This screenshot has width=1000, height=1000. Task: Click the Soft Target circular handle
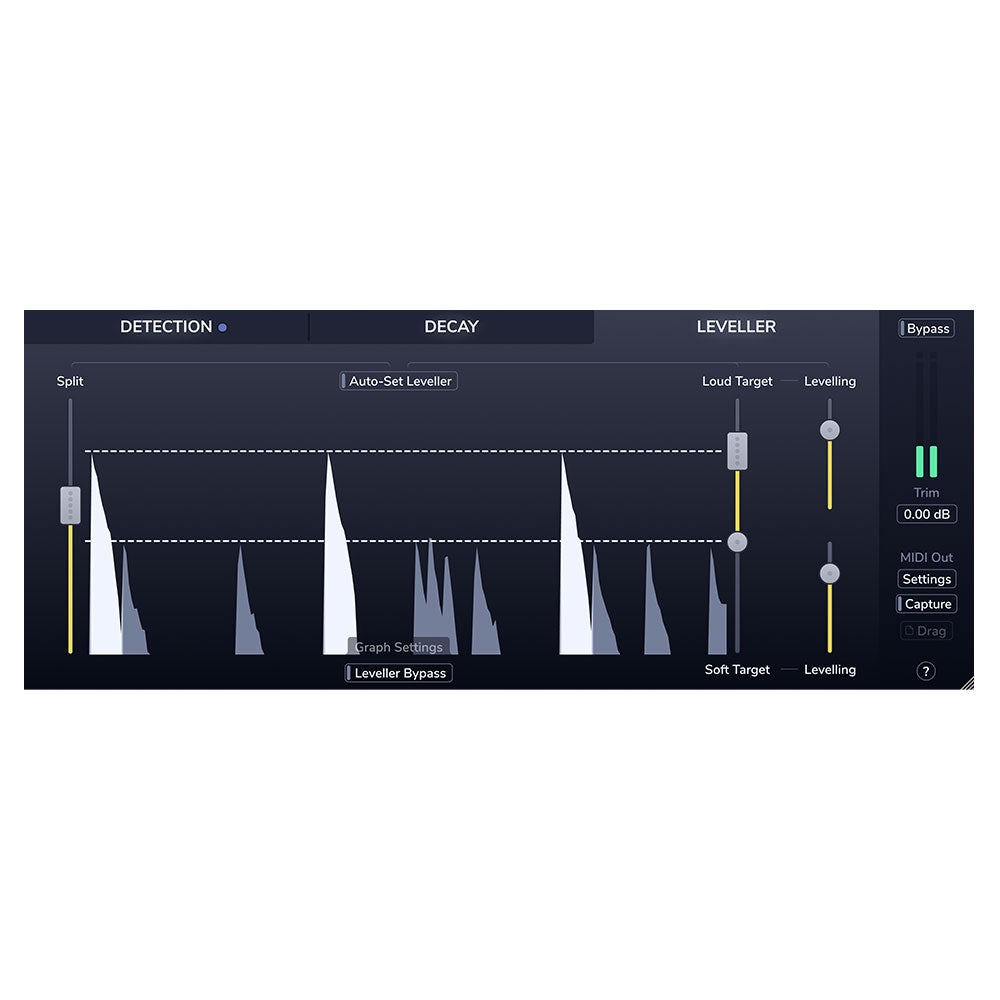coord(738,541)
